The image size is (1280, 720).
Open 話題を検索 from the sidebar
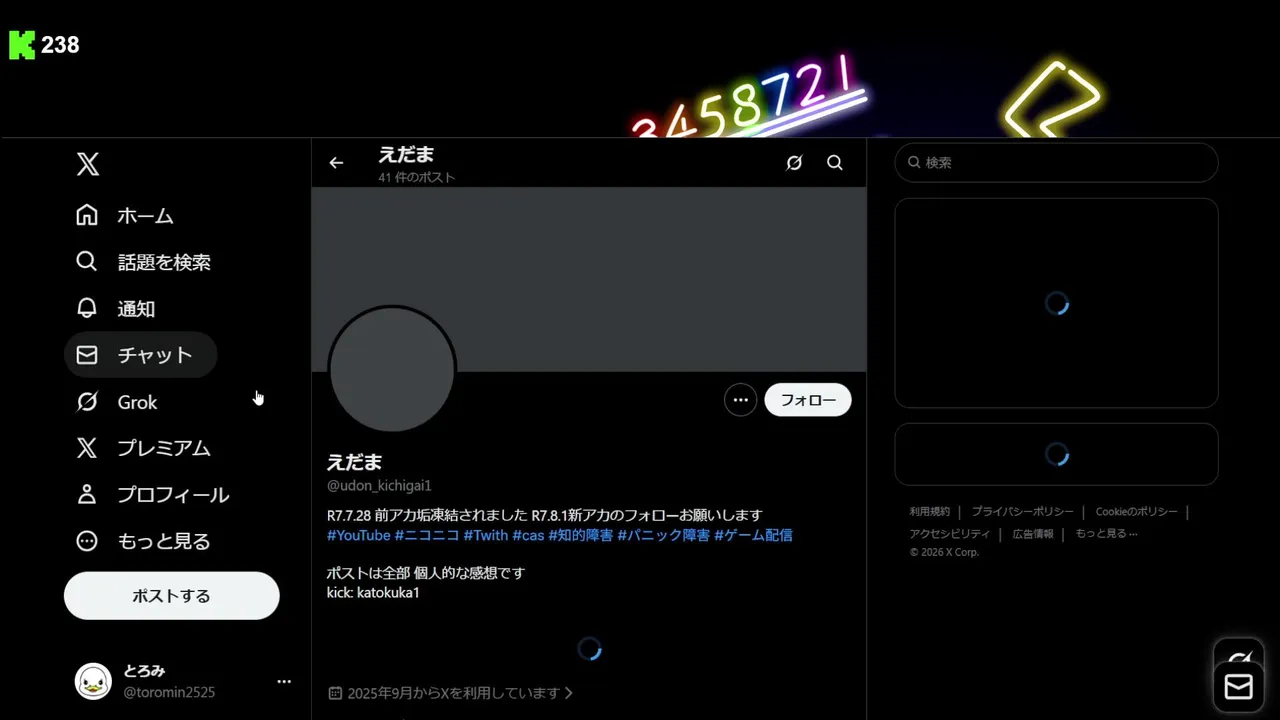click(x=144, y=262)
